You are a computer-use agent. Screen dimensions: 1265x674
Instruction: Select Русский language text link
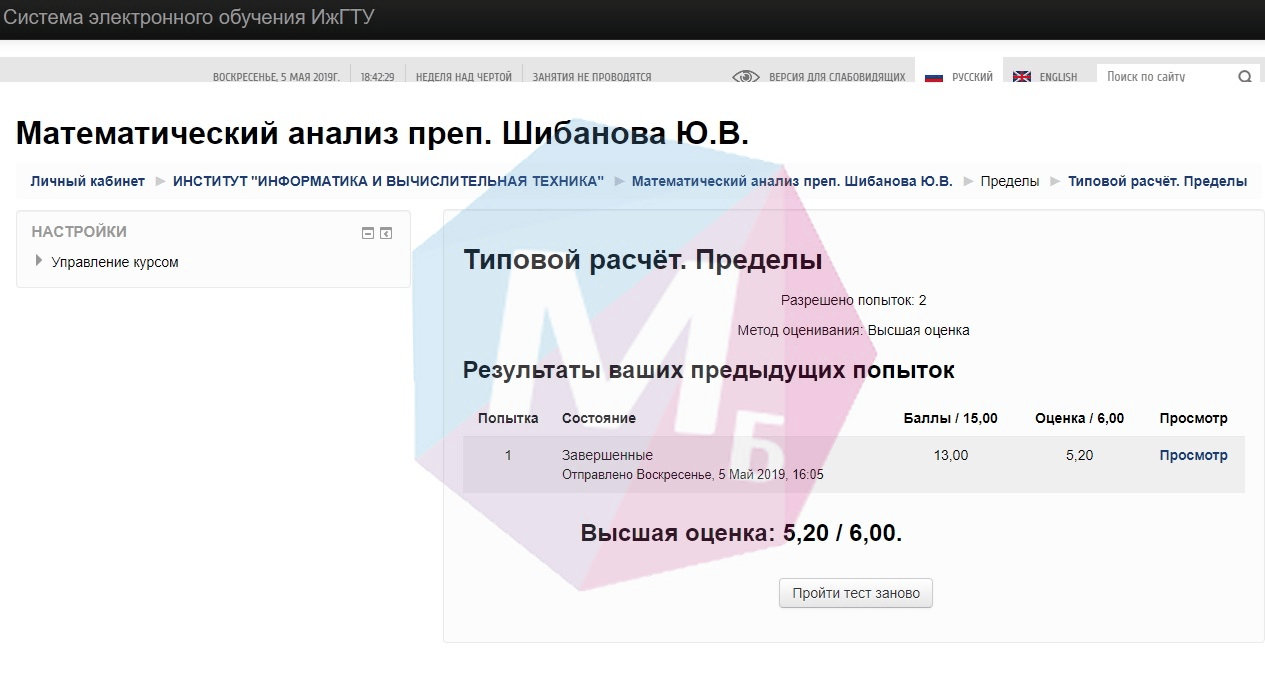point(972,77)
